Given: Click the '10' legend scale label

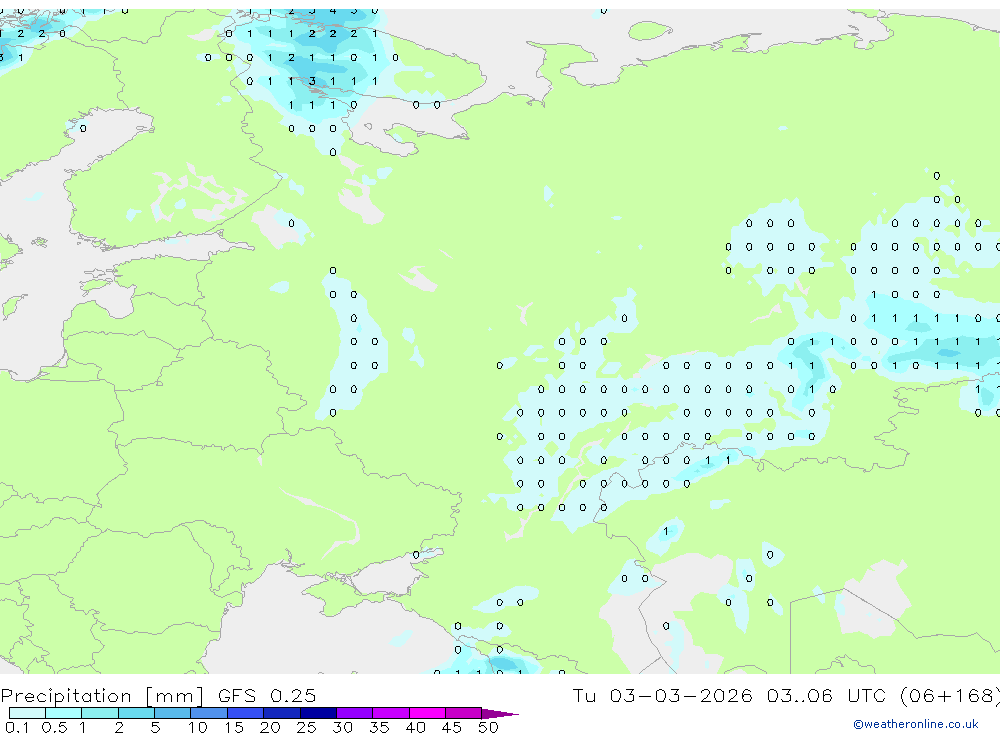Looking at the screenshot, I should coord(198,727).
